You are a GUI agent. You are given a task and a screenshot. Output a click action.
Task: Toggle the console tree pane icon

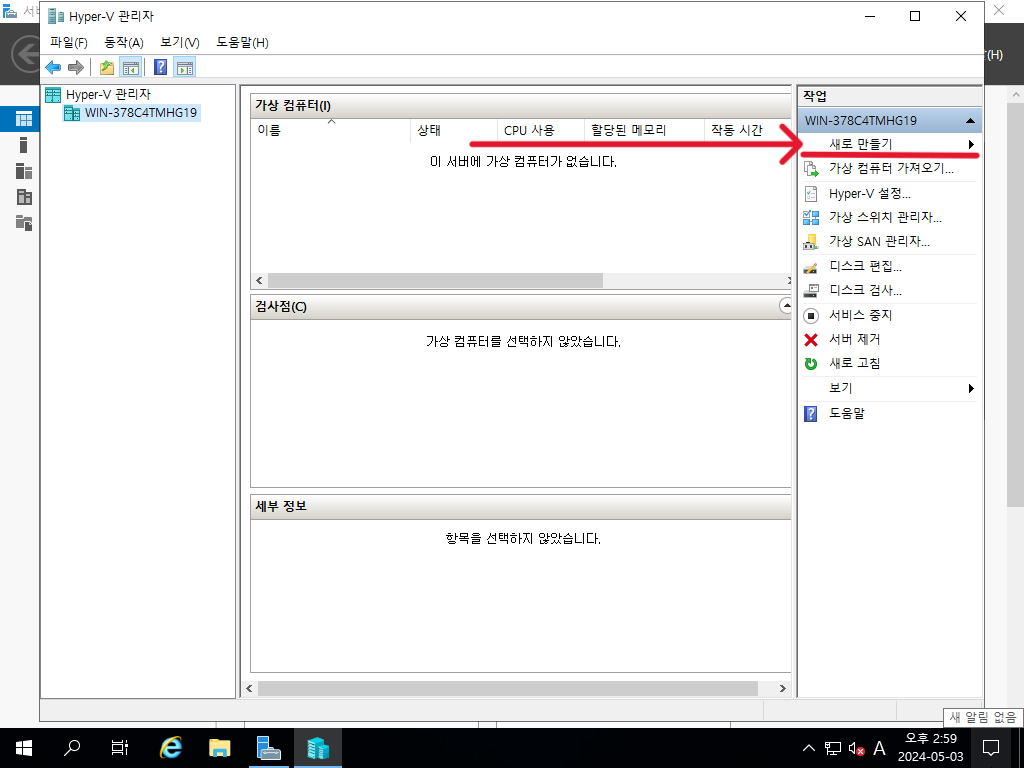pyautogui.click(x=131, y=67)
